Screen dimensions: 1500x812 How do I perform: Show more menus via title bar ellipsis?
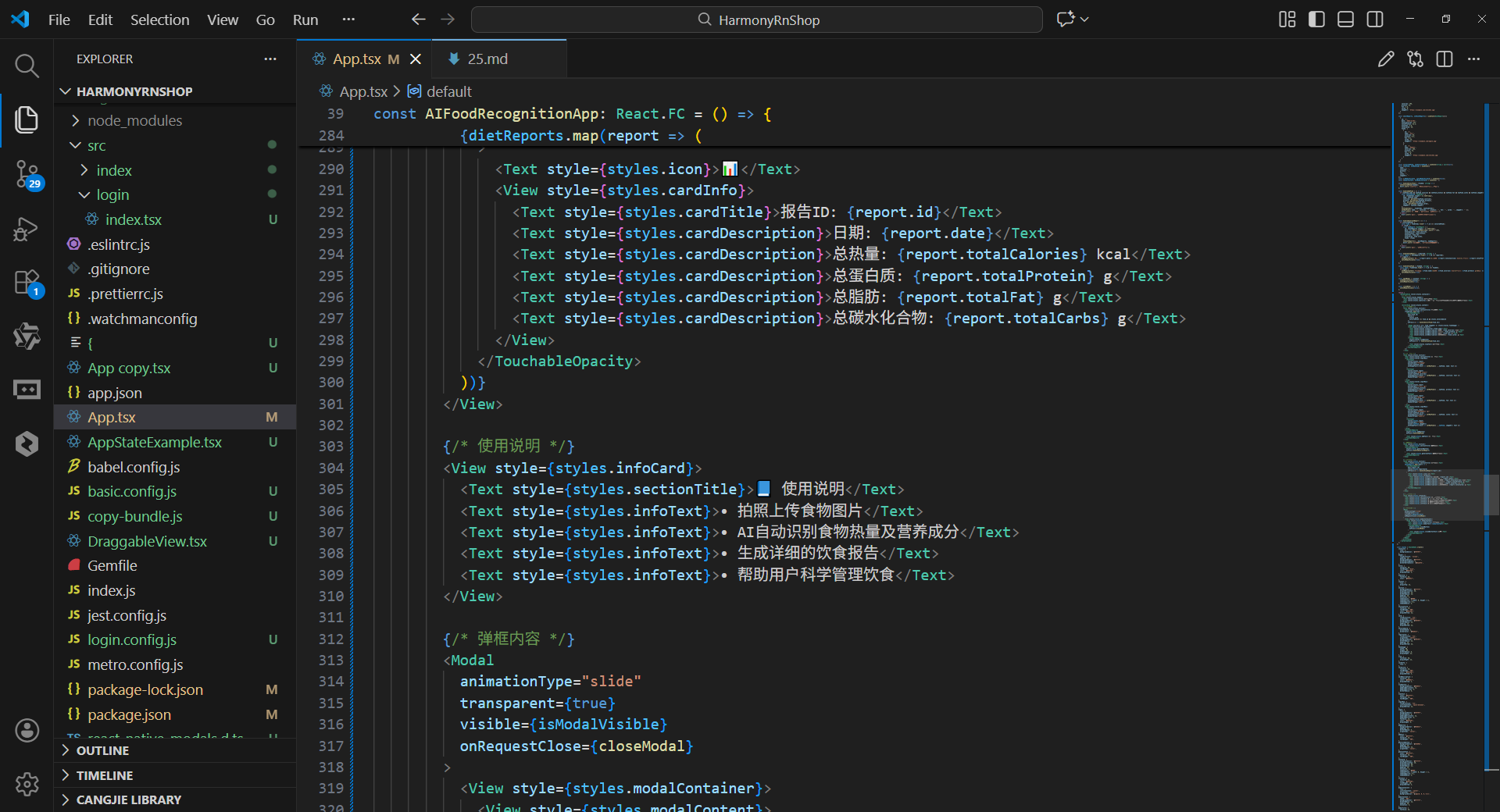click(x=348, y=20)
